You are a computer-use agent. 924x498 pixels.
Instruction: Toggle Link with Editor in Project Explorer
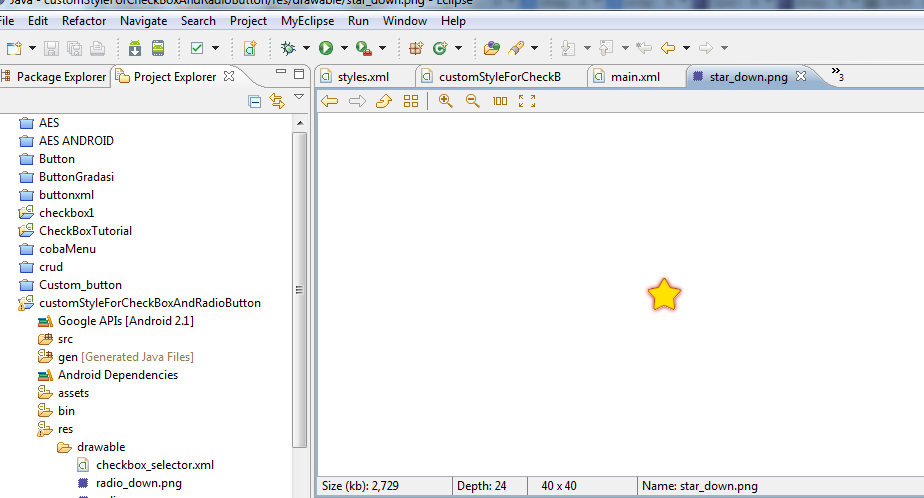pyautogui.click(x=277, y=101)
